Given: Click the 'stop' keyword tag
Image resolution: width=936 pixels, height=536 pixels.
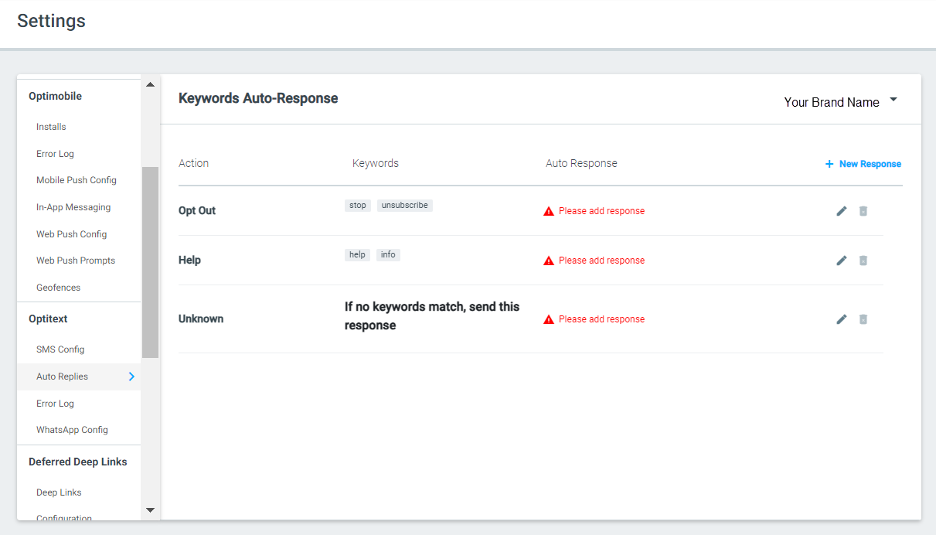Looking at the screenshot, I should tap(358, 205).
